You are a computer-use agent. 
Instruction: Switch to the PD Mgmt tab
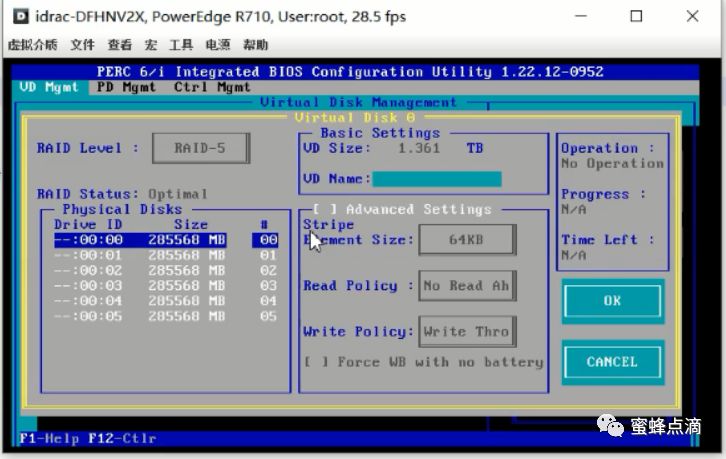tap(126, 87)
